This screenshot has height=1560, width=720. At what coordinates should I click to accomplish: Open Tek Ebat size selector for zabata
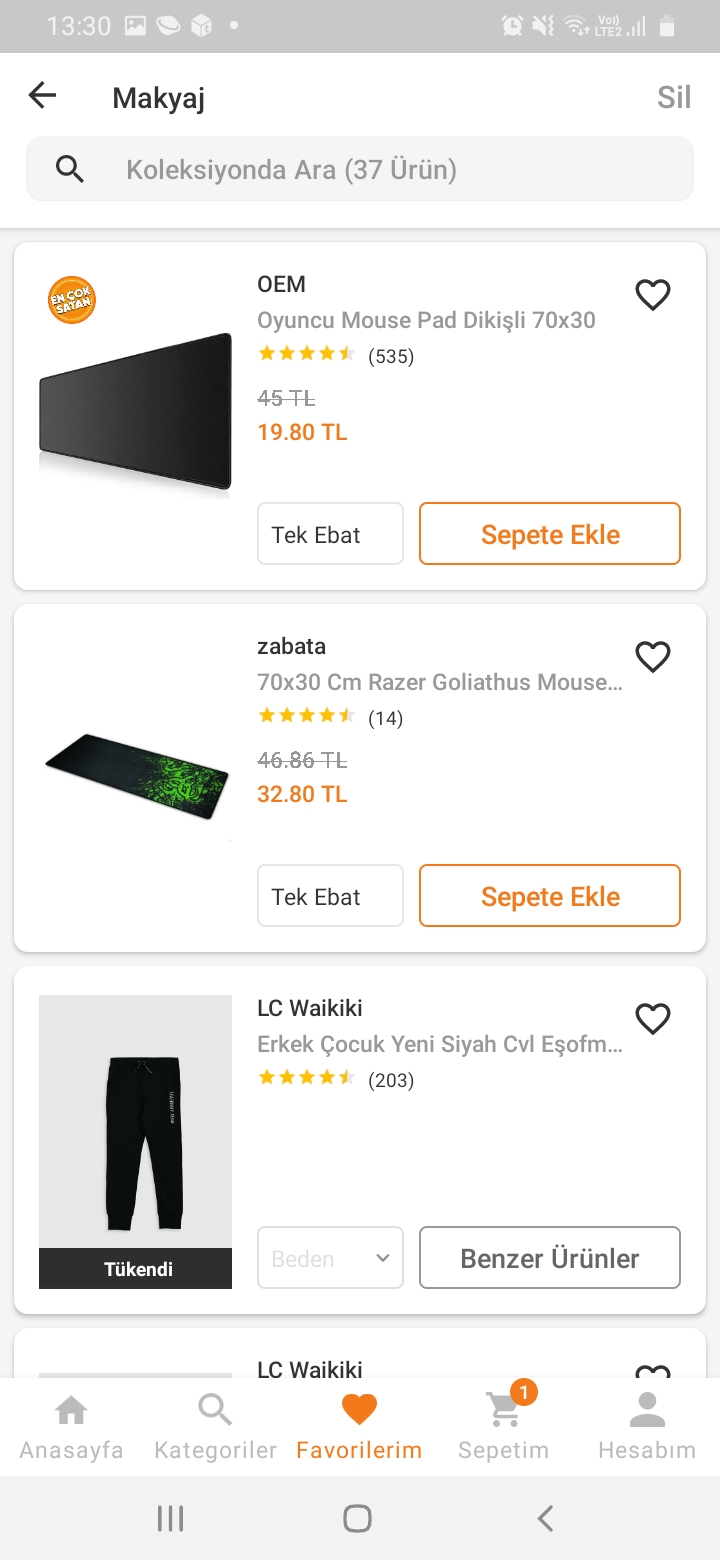coord(330,896)
